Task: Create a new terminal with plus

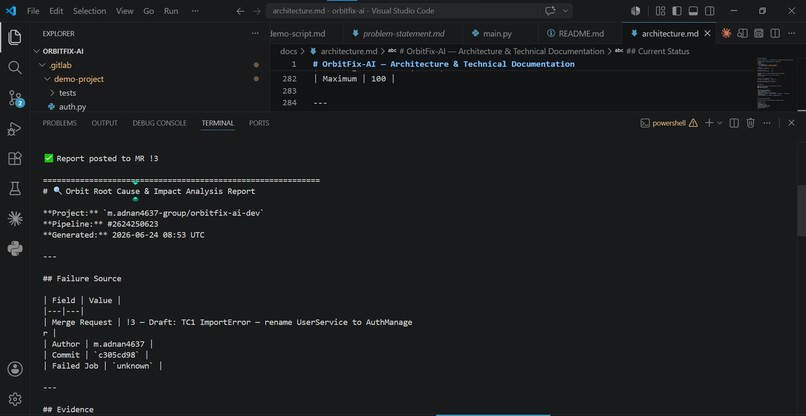Action: coord(709,123)
